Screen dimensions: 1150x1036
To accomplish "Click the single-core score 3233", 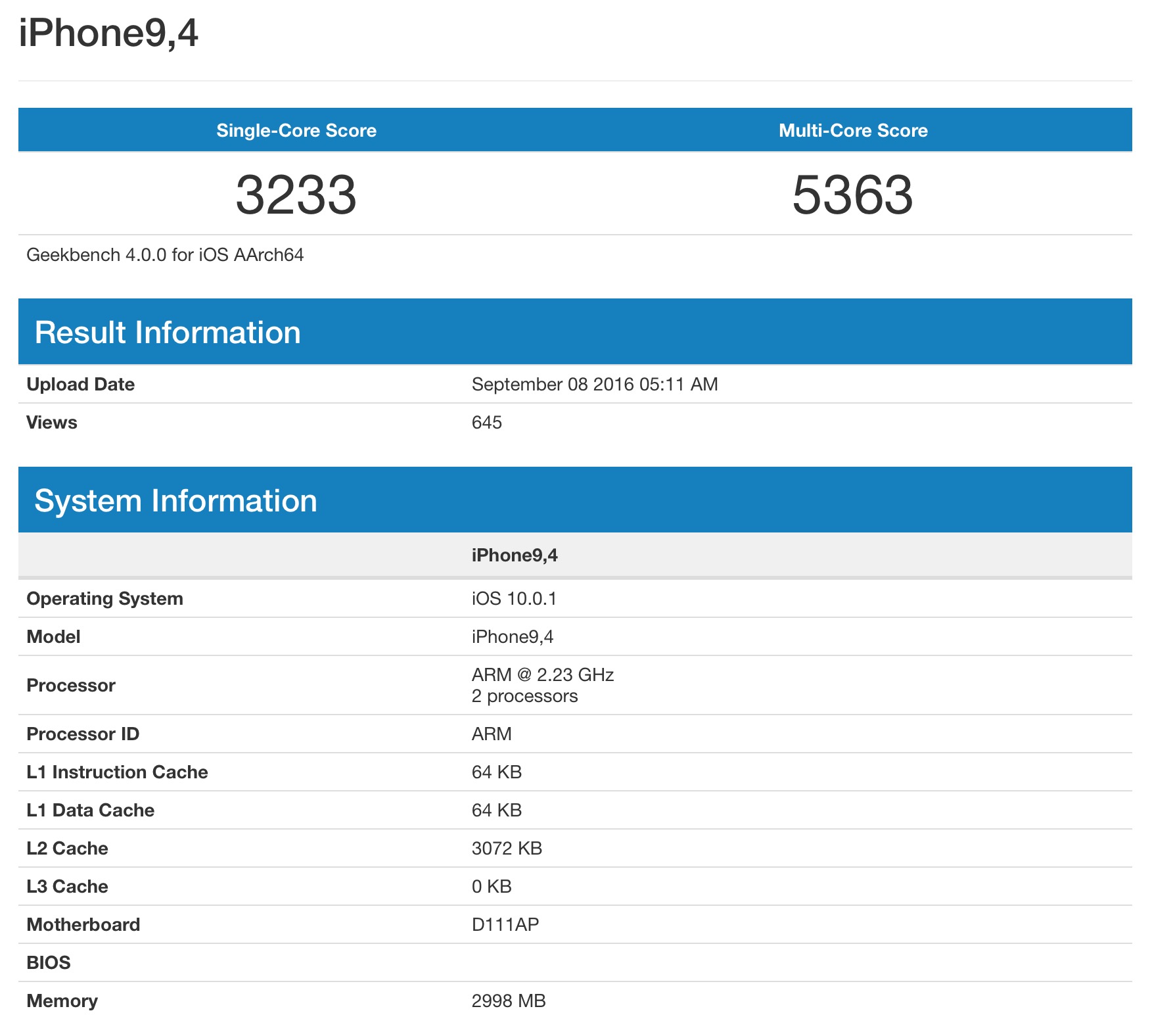I will 296,195.
